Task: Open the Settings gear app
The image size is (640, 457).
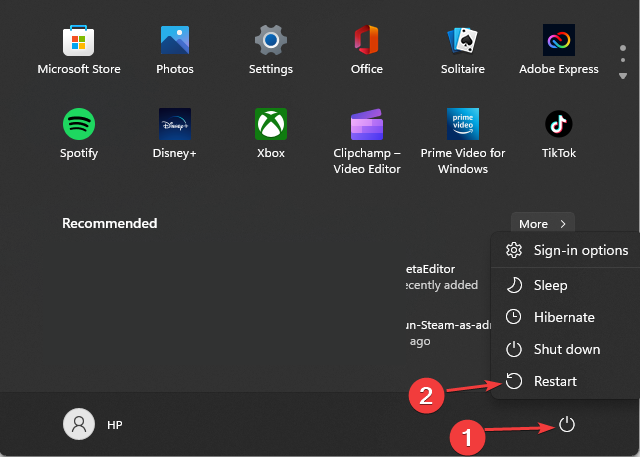Action: 271,50
